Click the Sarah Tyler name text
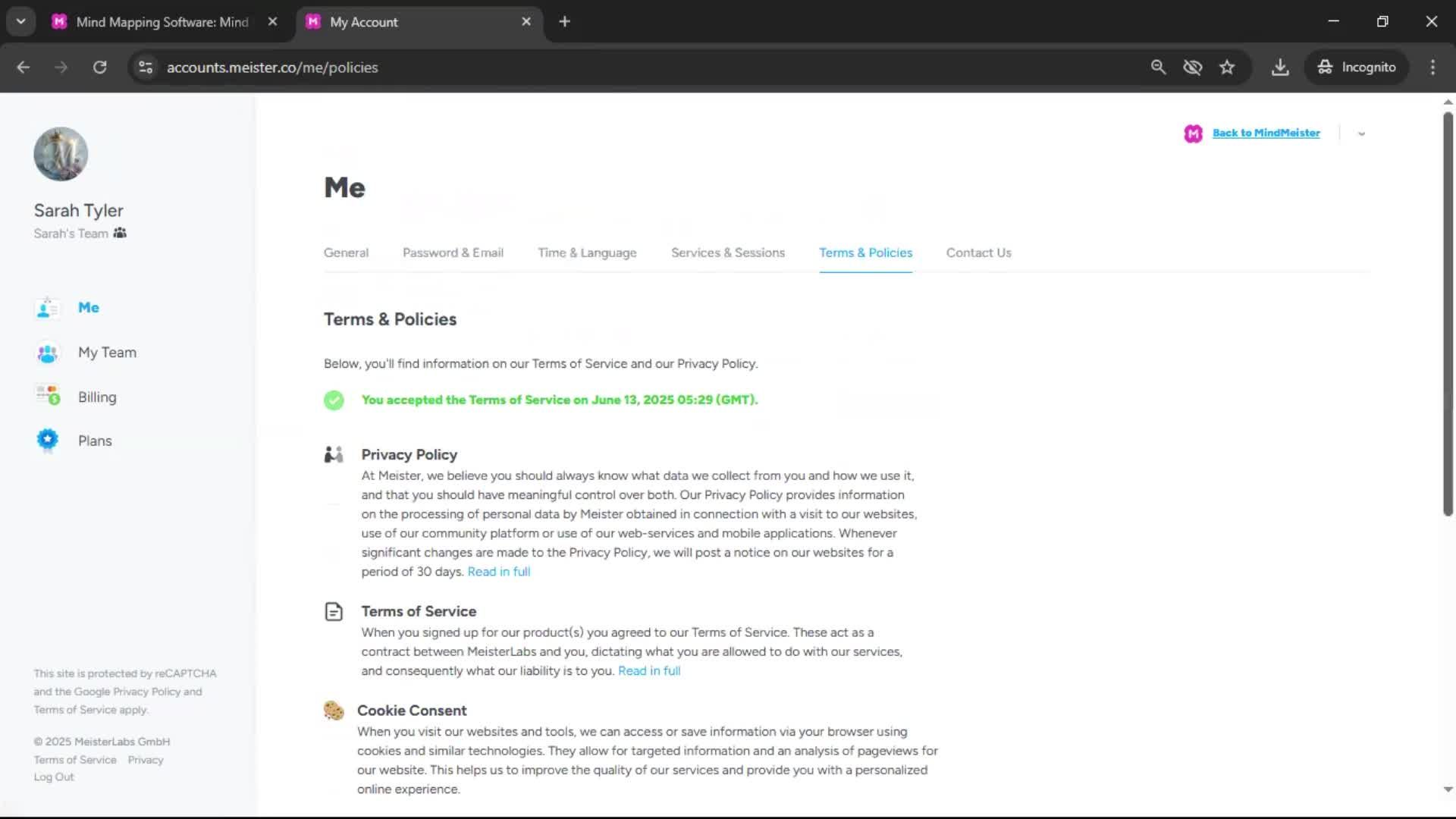The height and width of the screenshot is (819, 1456). tap(78, 211)
